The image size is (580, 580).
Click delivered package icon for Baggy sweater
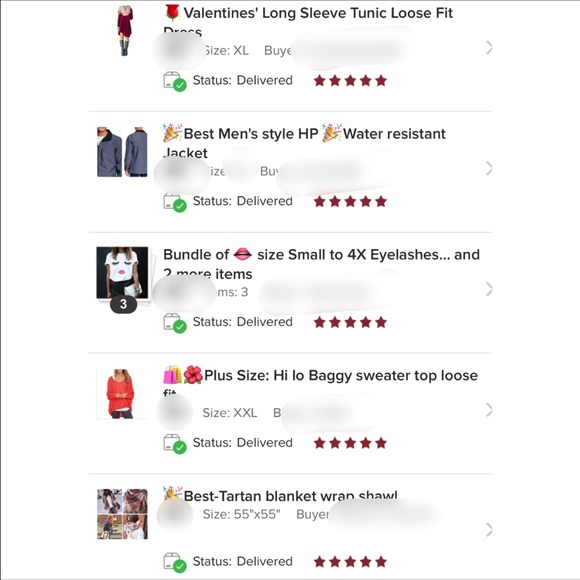(175, 444)
